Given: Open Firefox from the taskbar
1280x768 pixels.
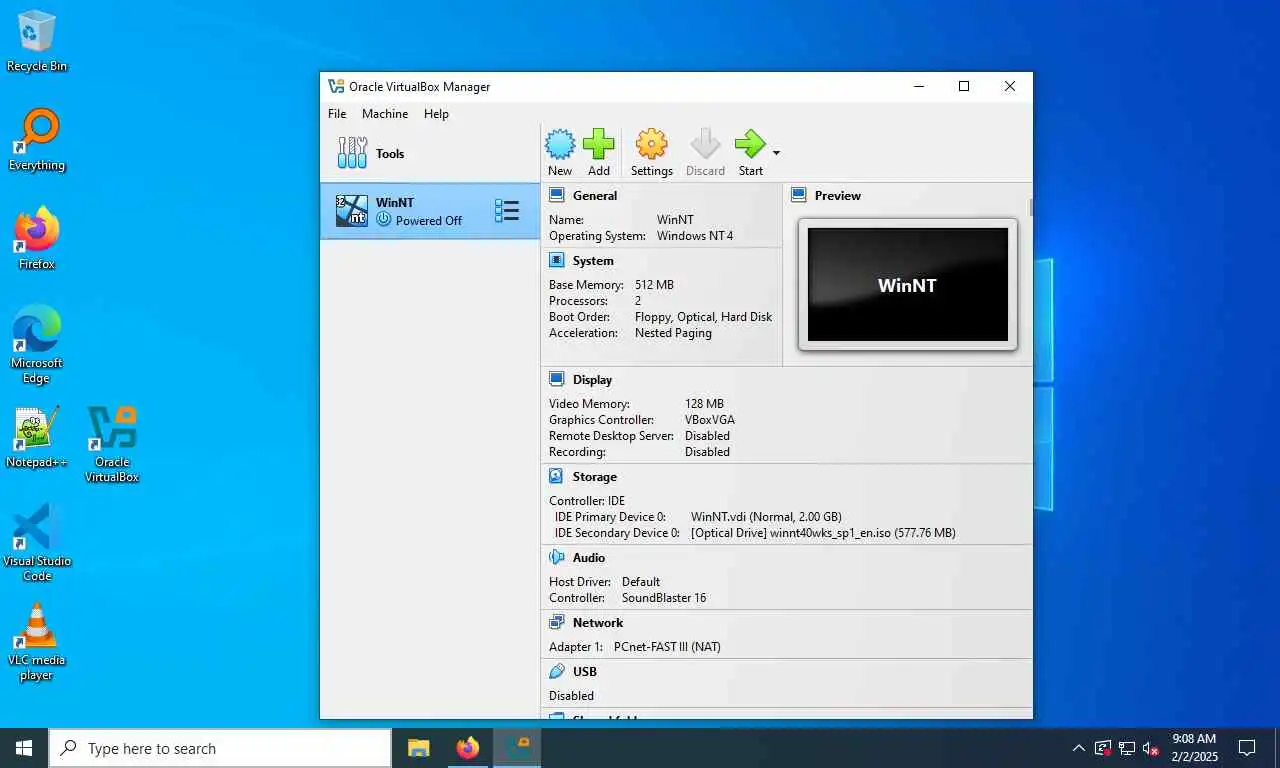Looking at the screenshot, I should coord(467,748).
